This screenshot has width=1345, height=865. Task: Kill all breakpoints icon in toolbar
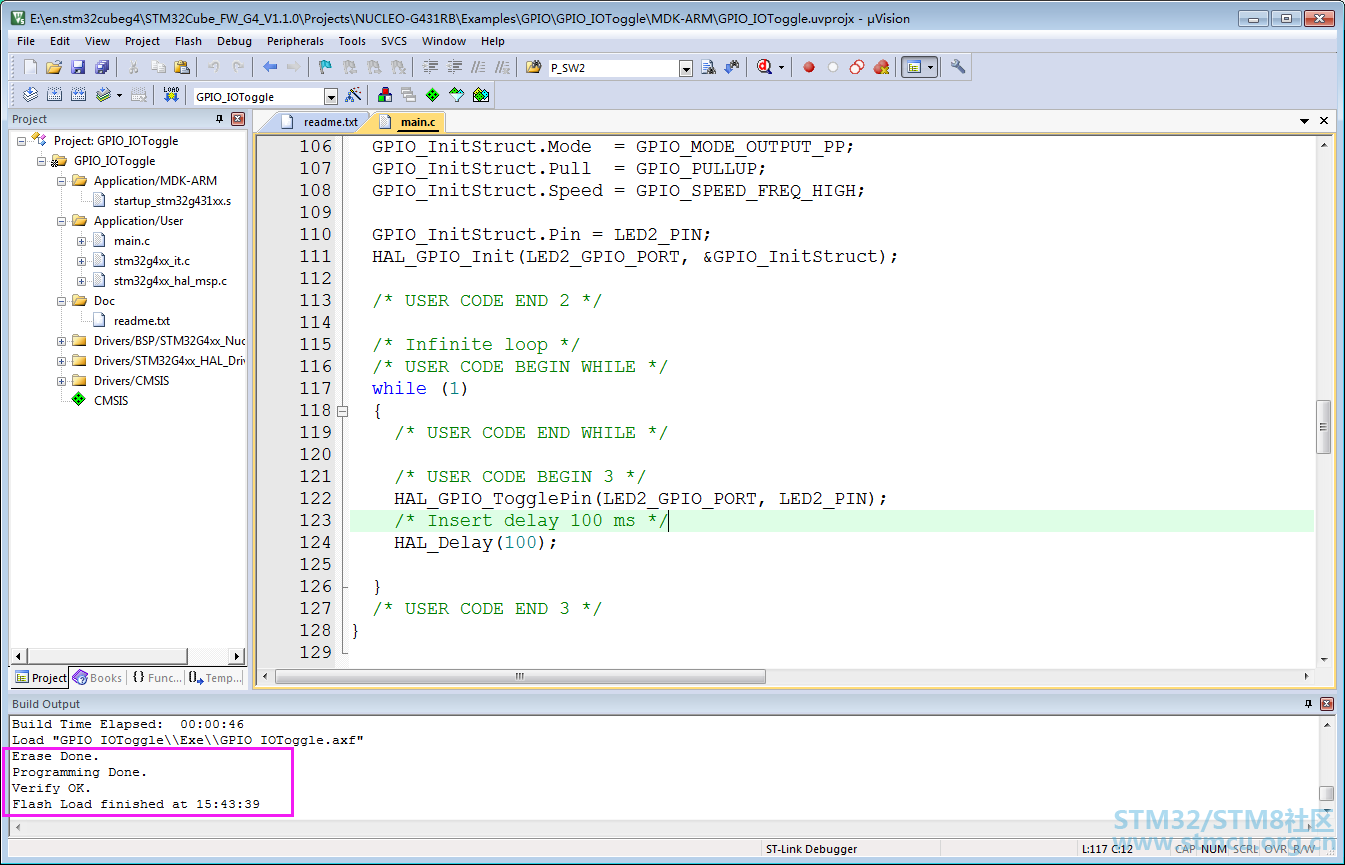pyautogui.click(x=881, y=67)
